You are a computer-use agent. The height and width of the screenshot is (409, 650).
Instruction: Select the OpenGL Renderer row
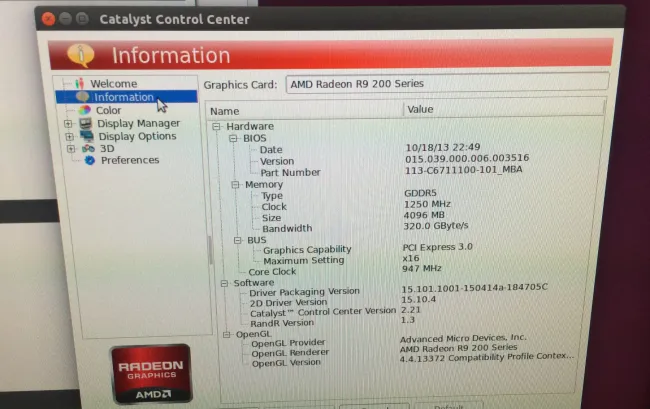[x=290, y=353]
